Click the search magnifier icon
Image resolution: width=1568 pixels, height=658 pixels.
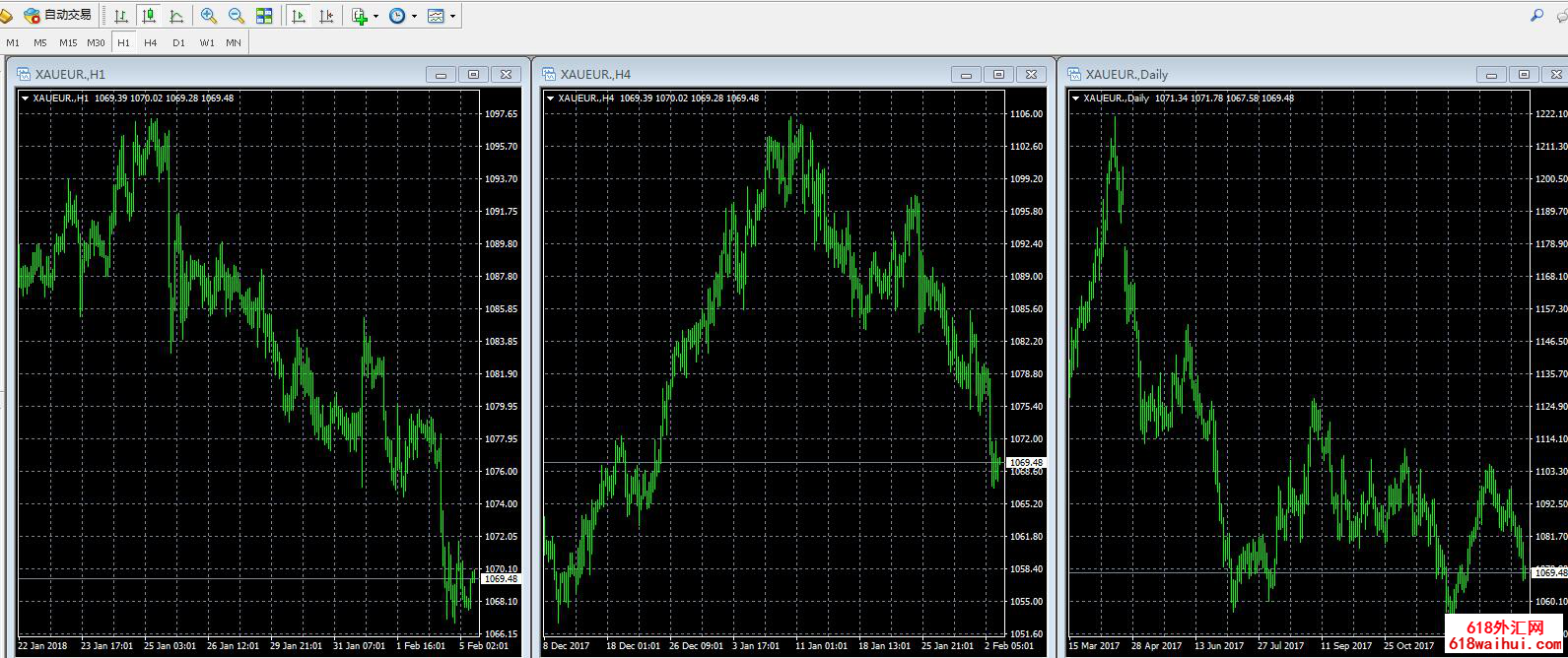click(1536, 16)
